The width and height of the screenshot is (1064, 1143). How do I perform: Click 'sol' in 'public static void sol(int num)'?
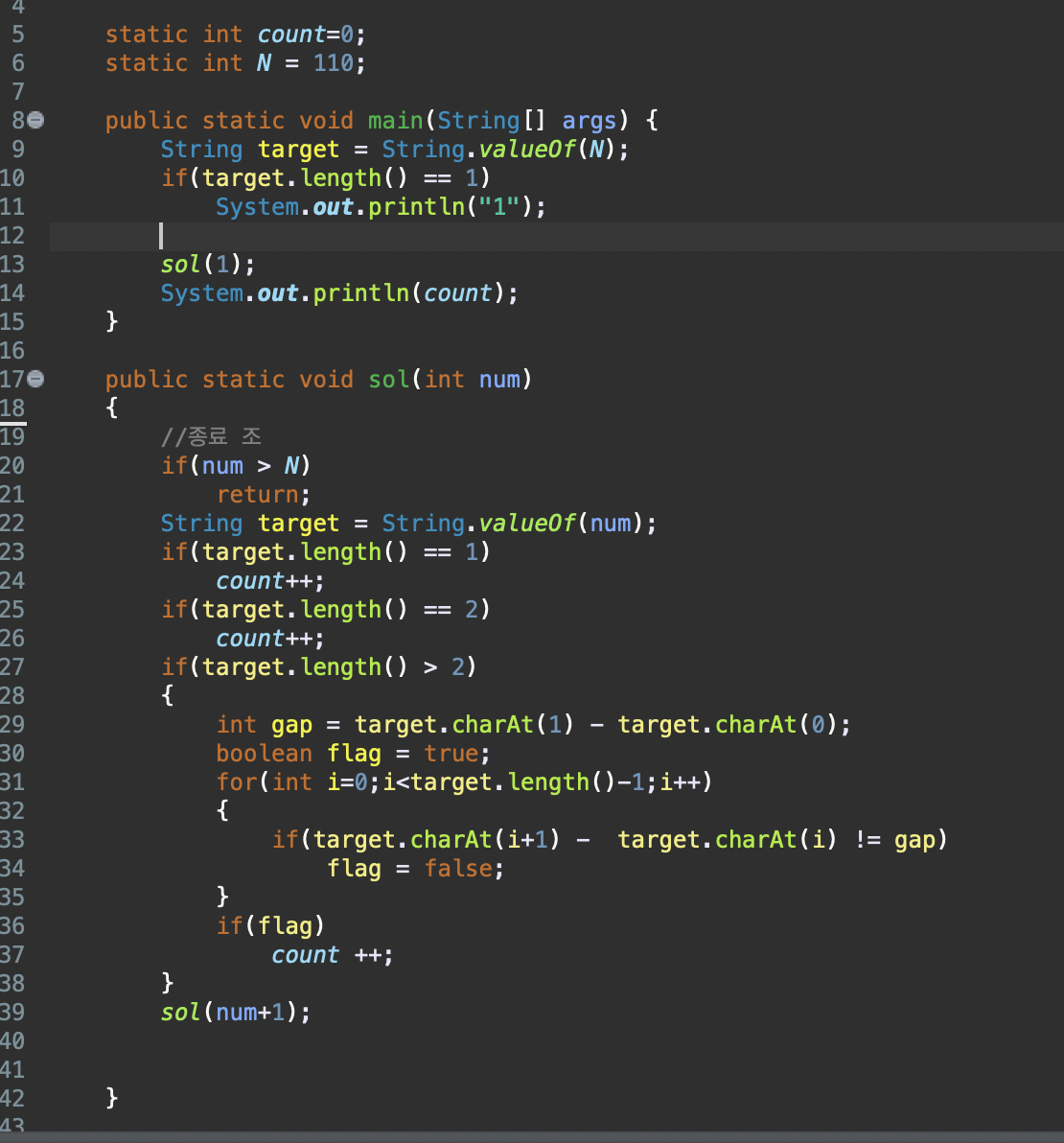pyautogui.click(x=389, y=380)
